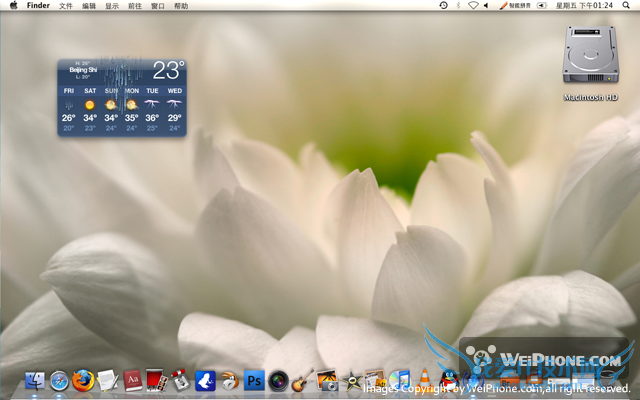Expand the Wi-Fi status menu
Image resolution: width=640 pixels, height=400 pixels.
(x=472, y=6)
